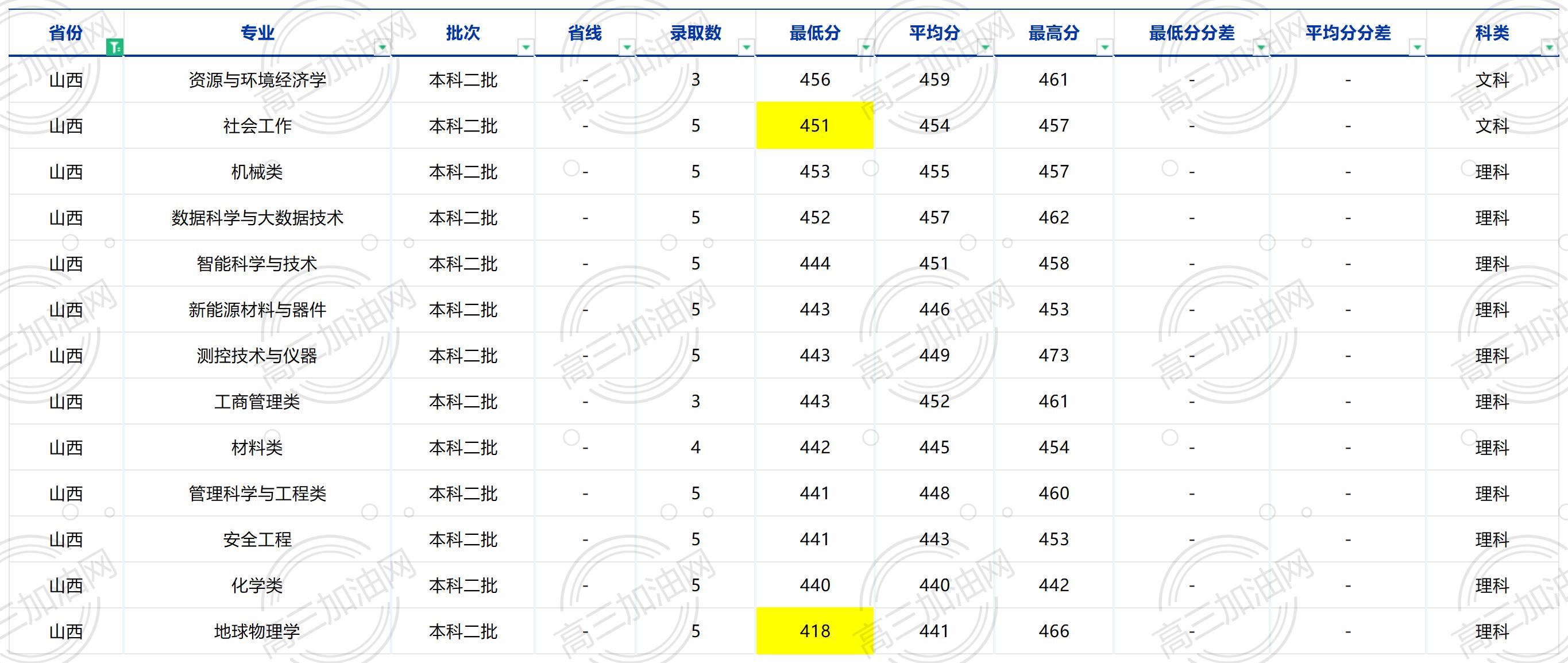The height and width of the screenshot is (663, 1568).
Task: Open the 最低分分差 column filter dropdown
Action: pos(1261,47)
